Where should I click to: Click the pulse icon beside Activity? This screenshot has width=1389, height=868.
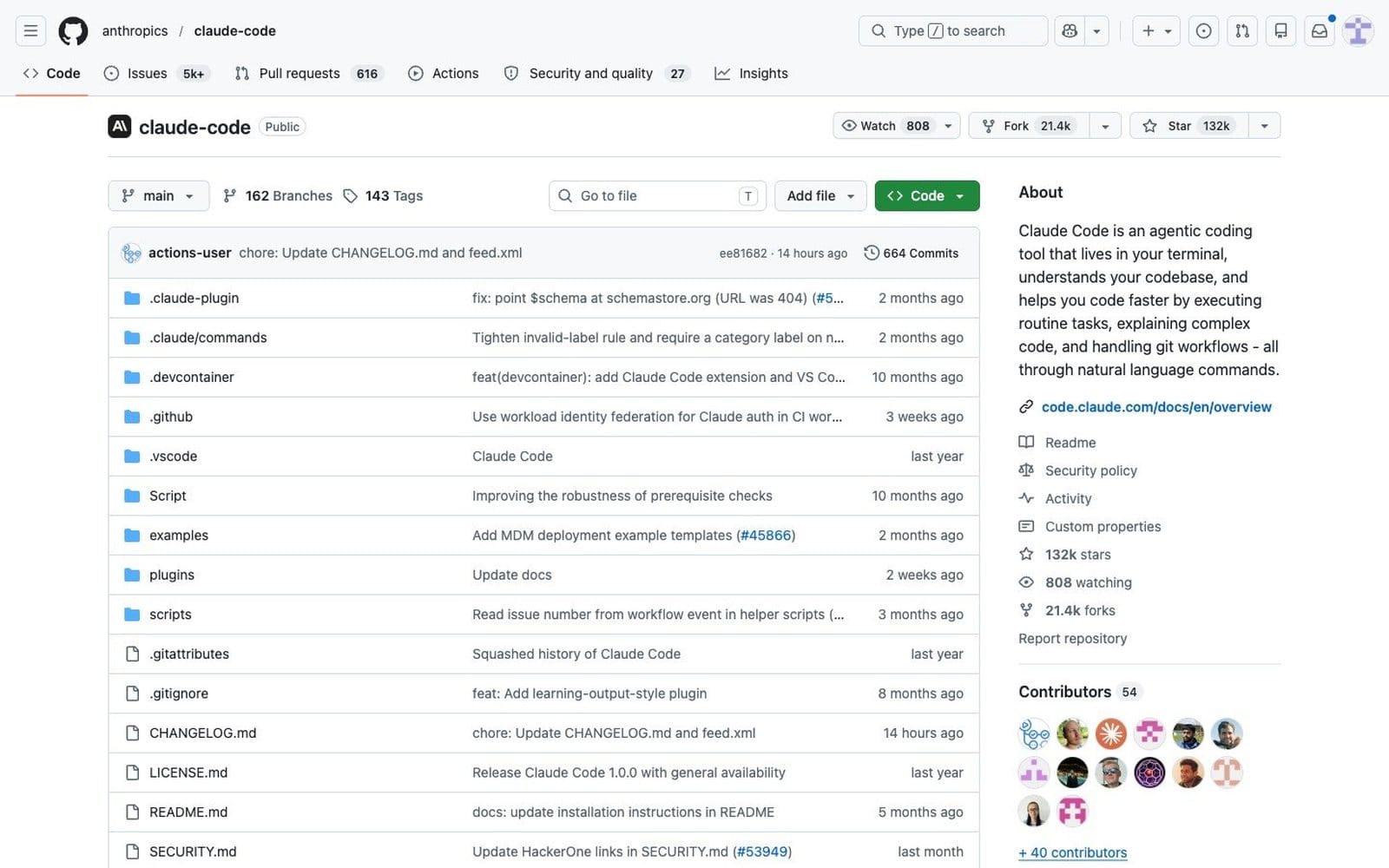click(1026, 498)
